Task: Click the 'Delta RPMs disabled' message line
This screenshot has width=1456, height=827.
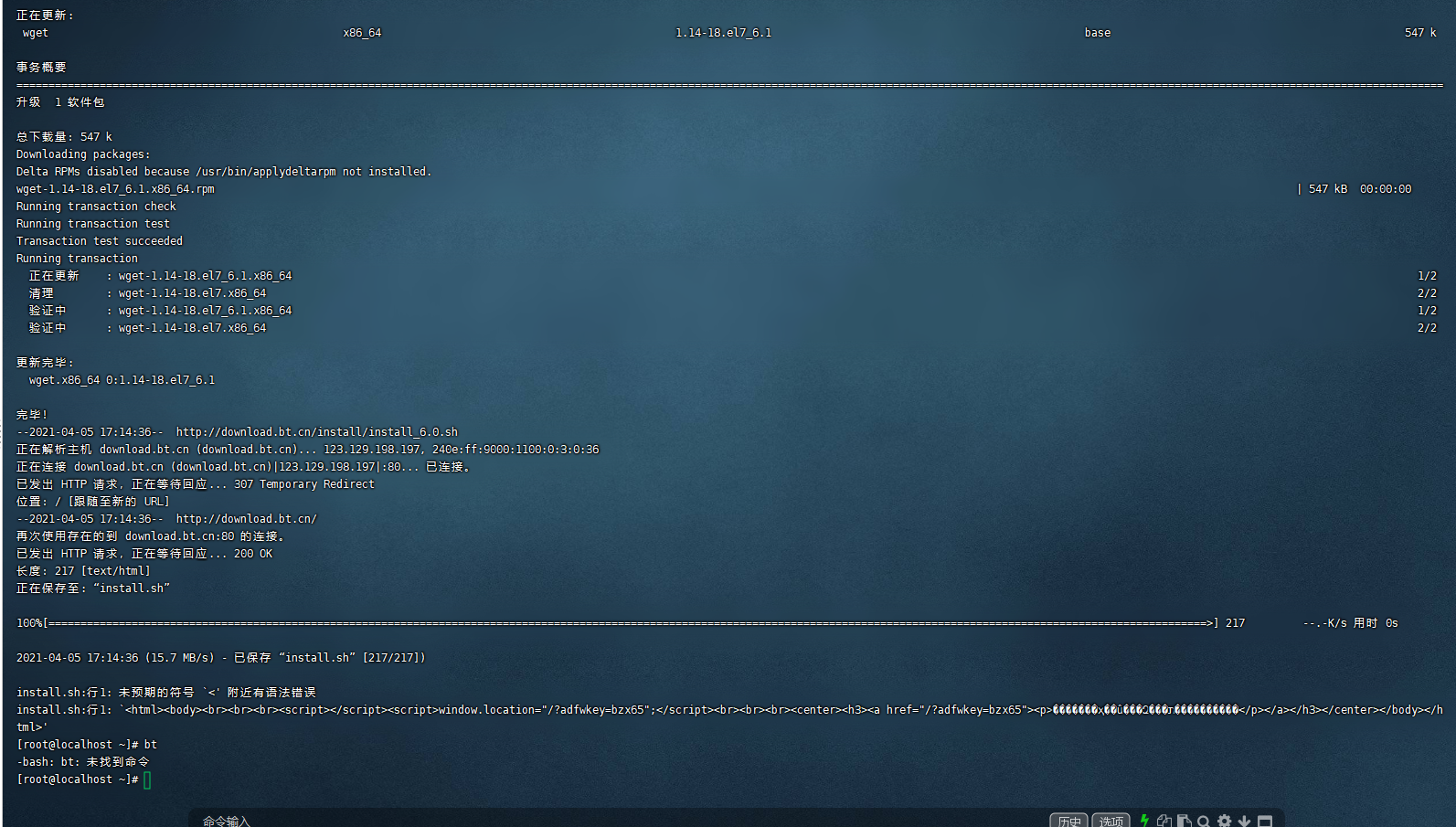Action: 224,172
